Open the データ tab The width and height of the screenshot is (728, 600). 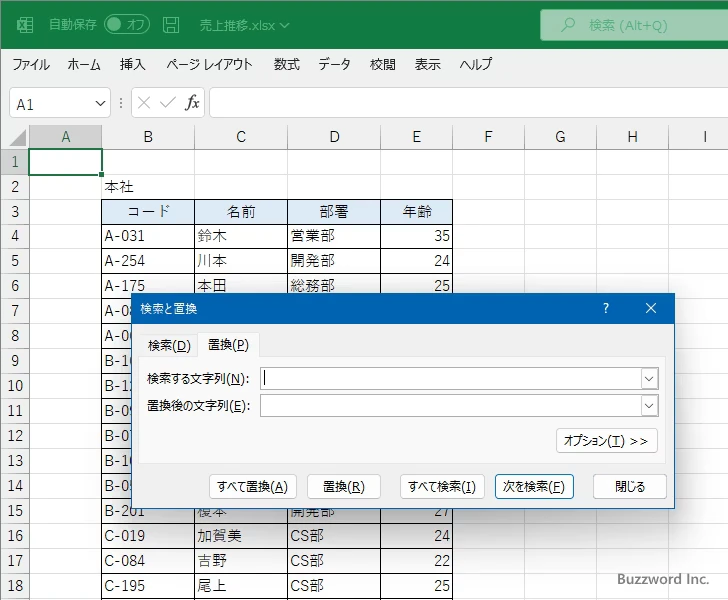click(334, 64)
